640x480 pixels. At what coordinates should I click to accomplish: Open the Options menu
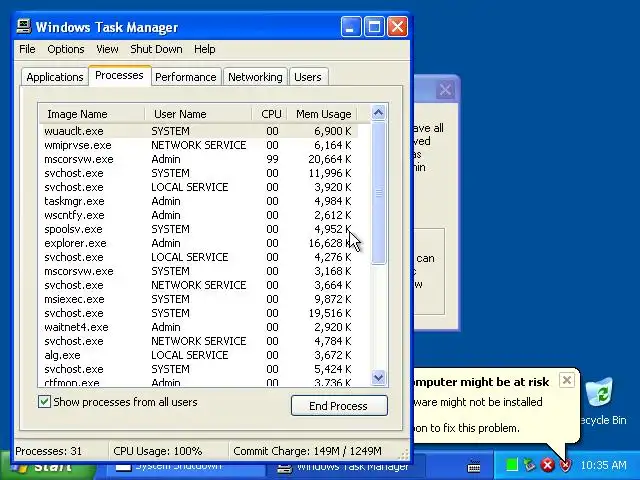coord(66,49)
